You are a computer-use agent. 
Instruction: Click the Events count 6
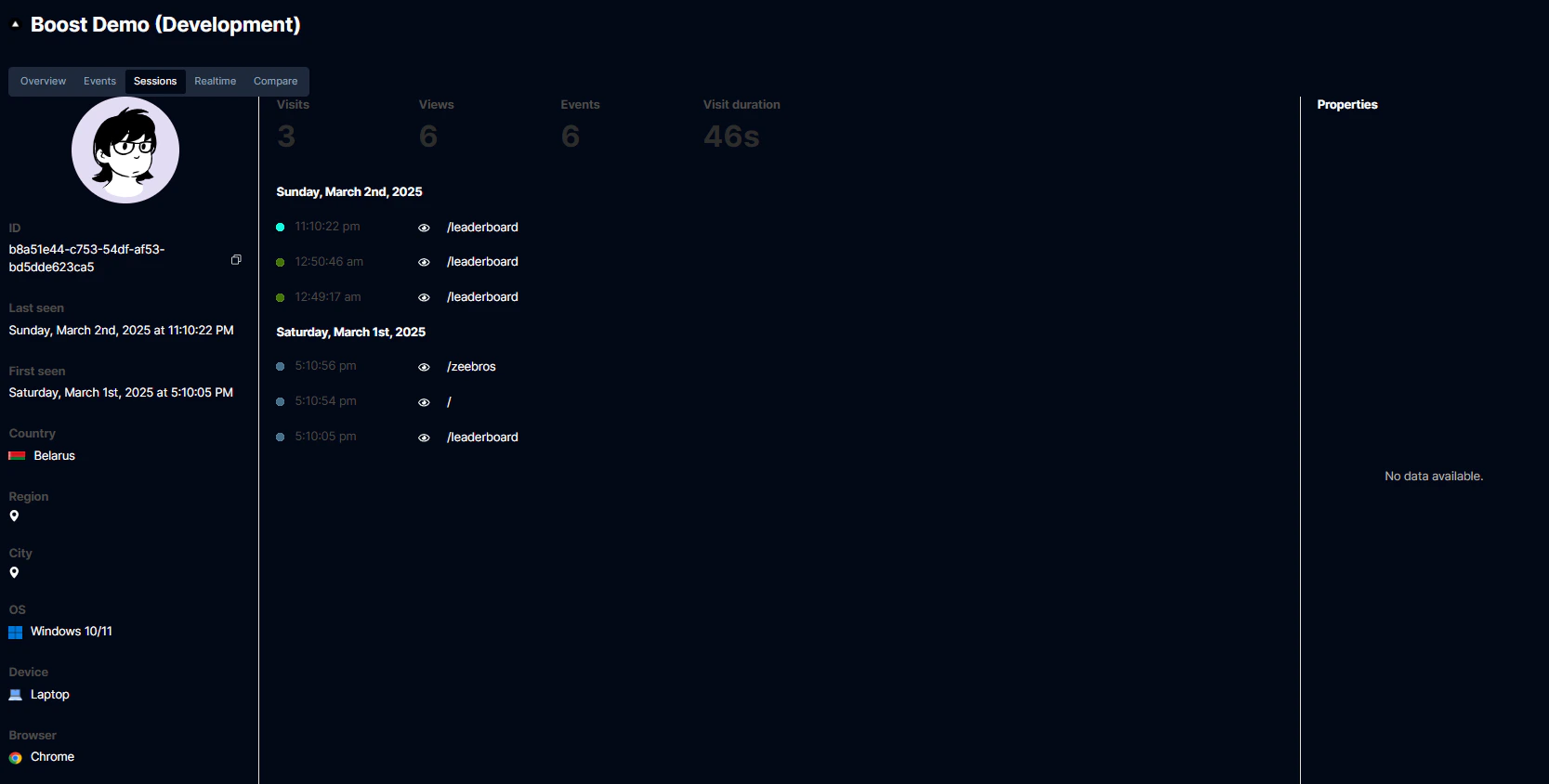571,137
